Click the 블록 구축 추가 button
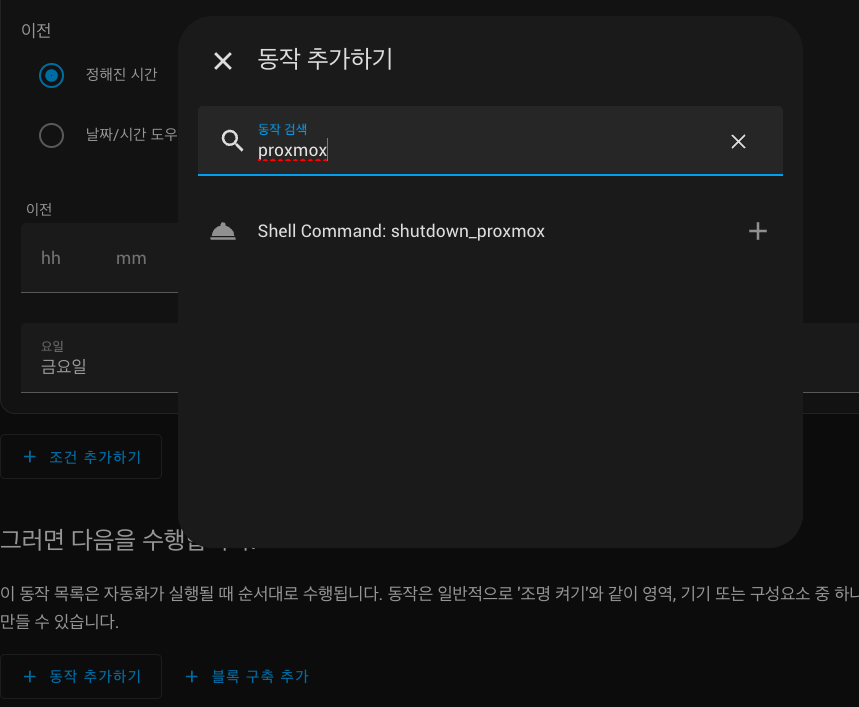Image resolution: width=859 pixels, height=707 pixels. point(248,677)
